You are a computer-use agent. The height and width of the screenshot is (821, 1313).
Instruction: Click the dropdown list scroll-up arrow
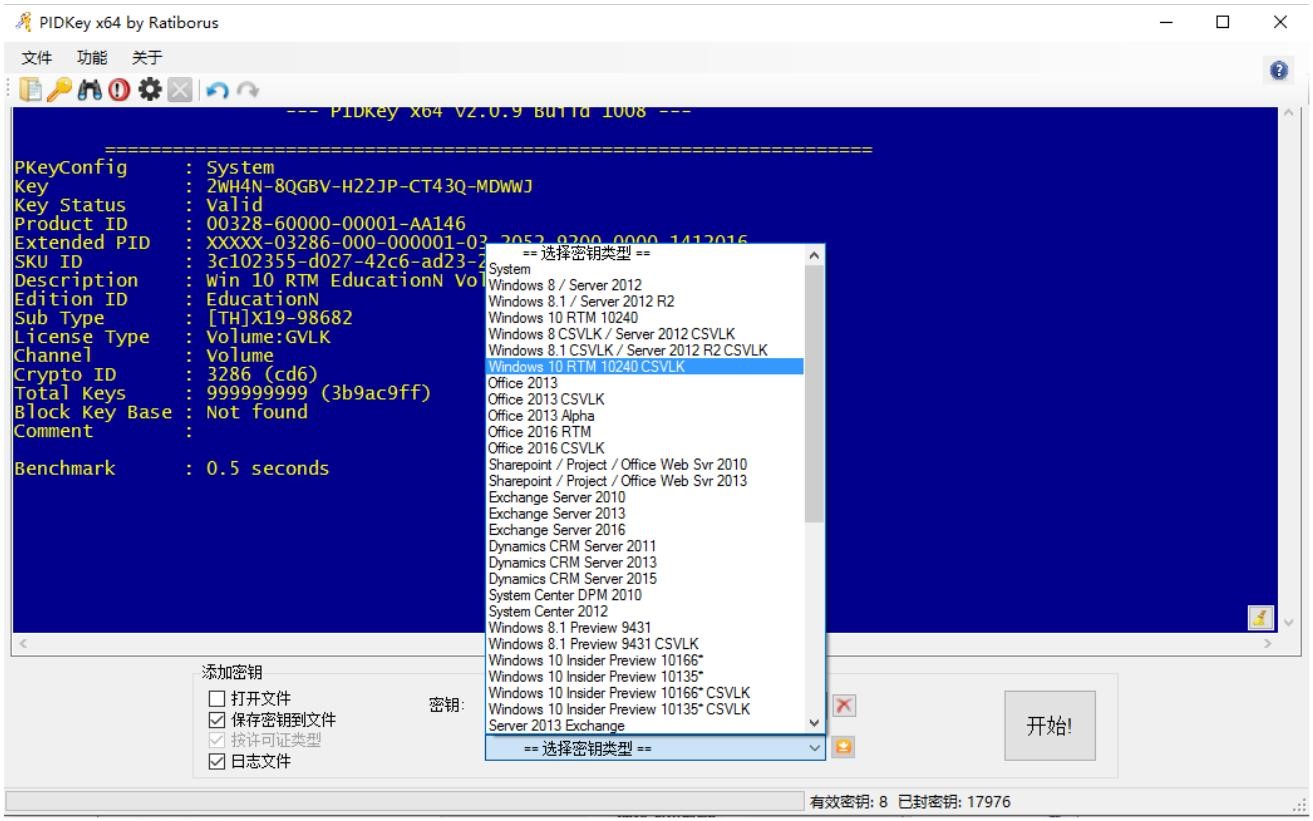click(x=815, y=255)
